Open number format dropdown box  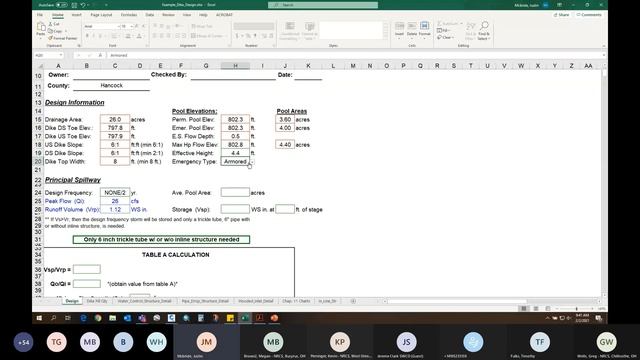pyautogui.click(x=254, y=26)
